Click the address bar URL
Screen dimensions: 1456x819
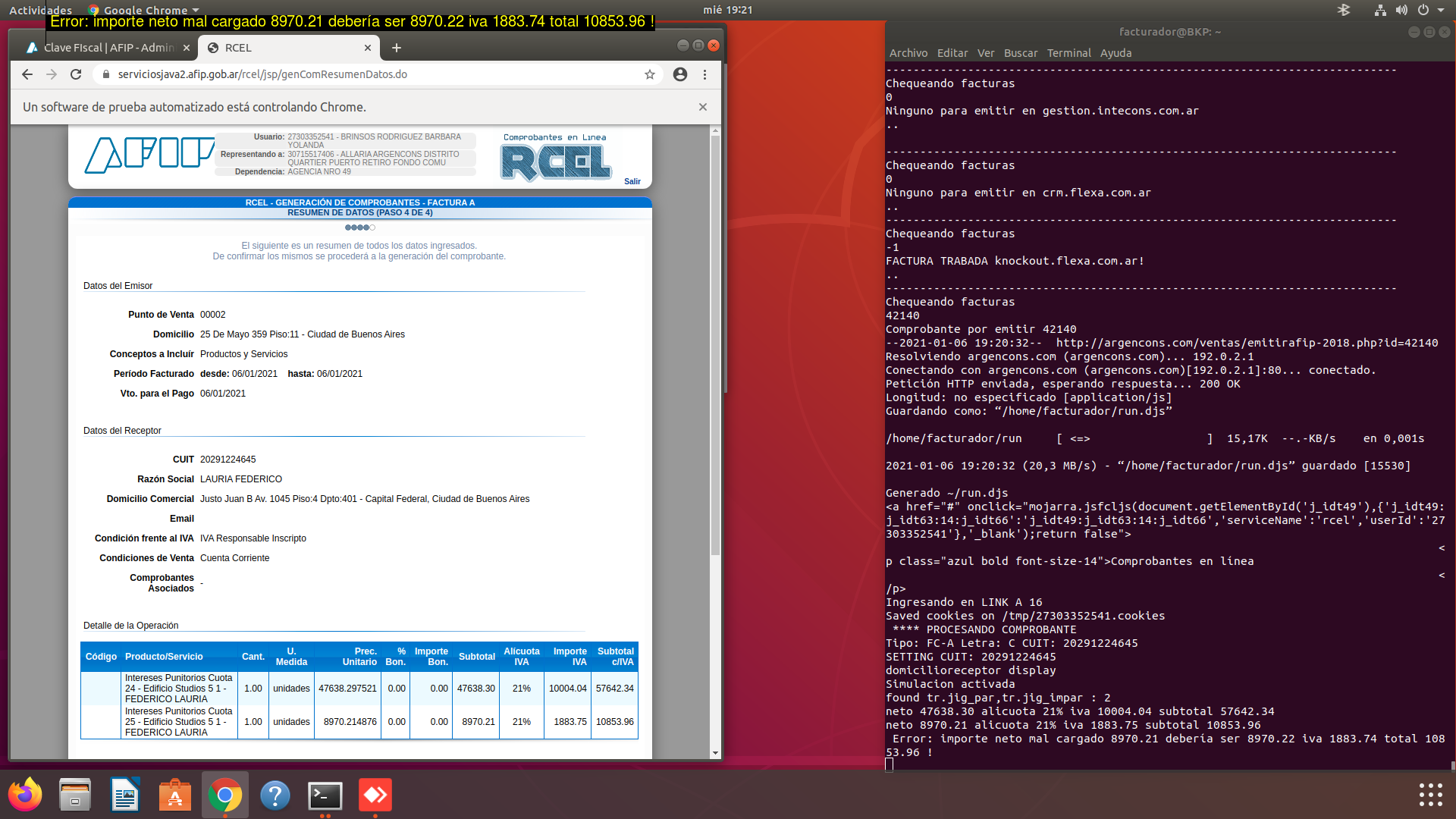pyautogui.click(x=262, y=74)
